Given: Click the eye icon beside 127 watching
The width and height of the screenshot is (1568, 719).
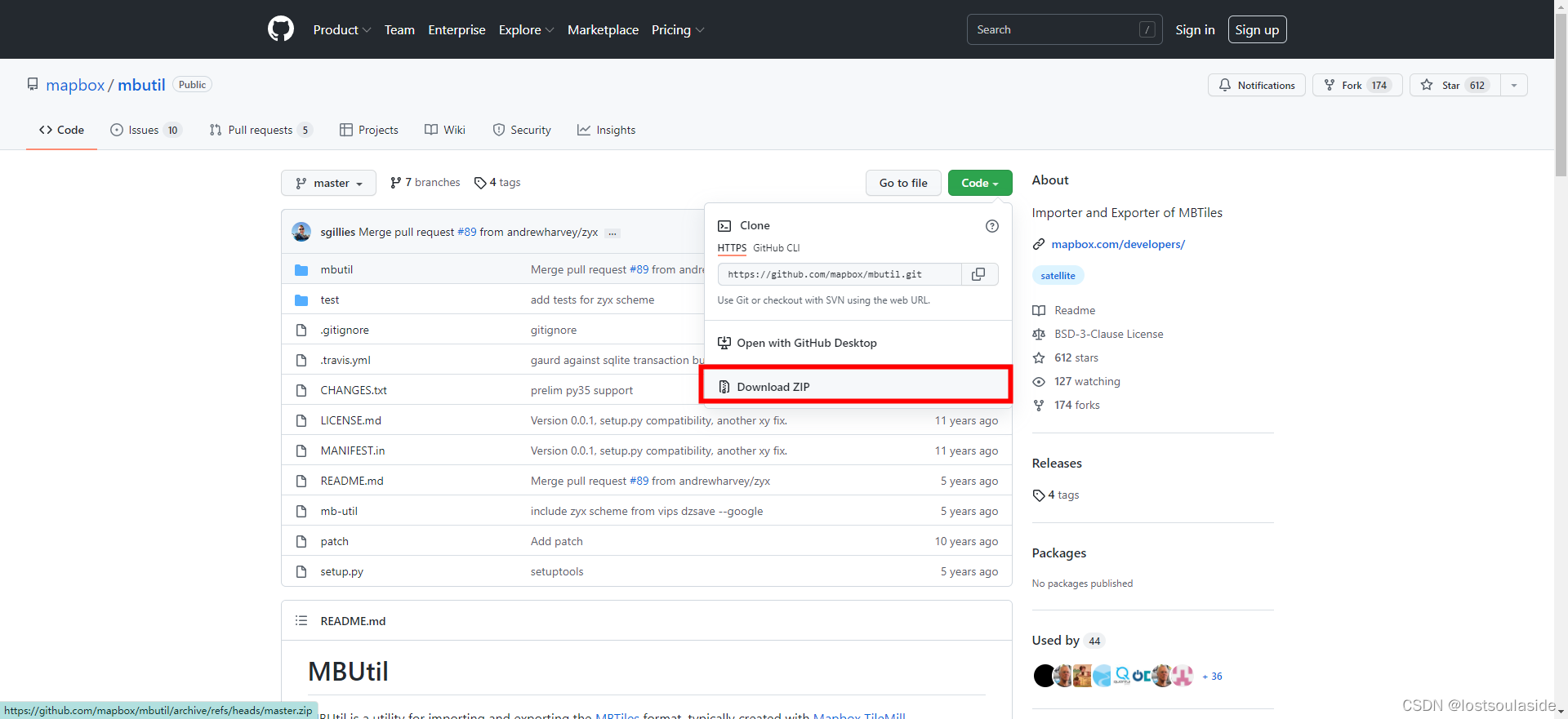Looking at the screenshot, I should (1039, 382).
